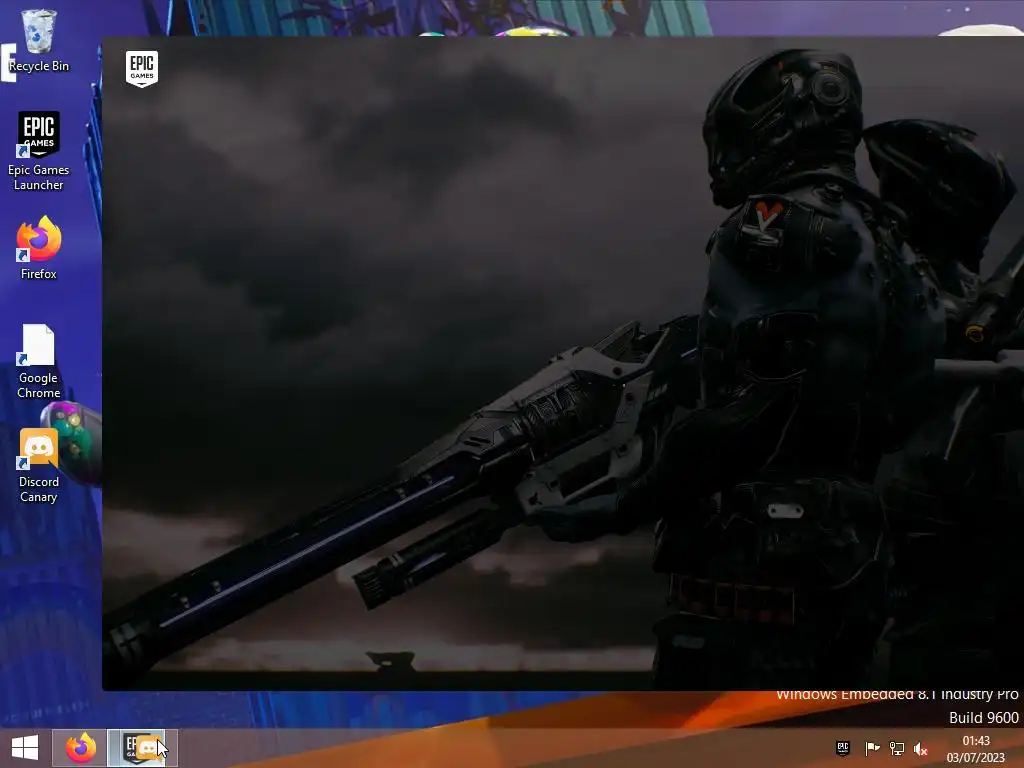Viewport: 1024px width, 768px height.
Task: Select the Epic Games Launcher desktop shortcut
Action: coord(39,152)
